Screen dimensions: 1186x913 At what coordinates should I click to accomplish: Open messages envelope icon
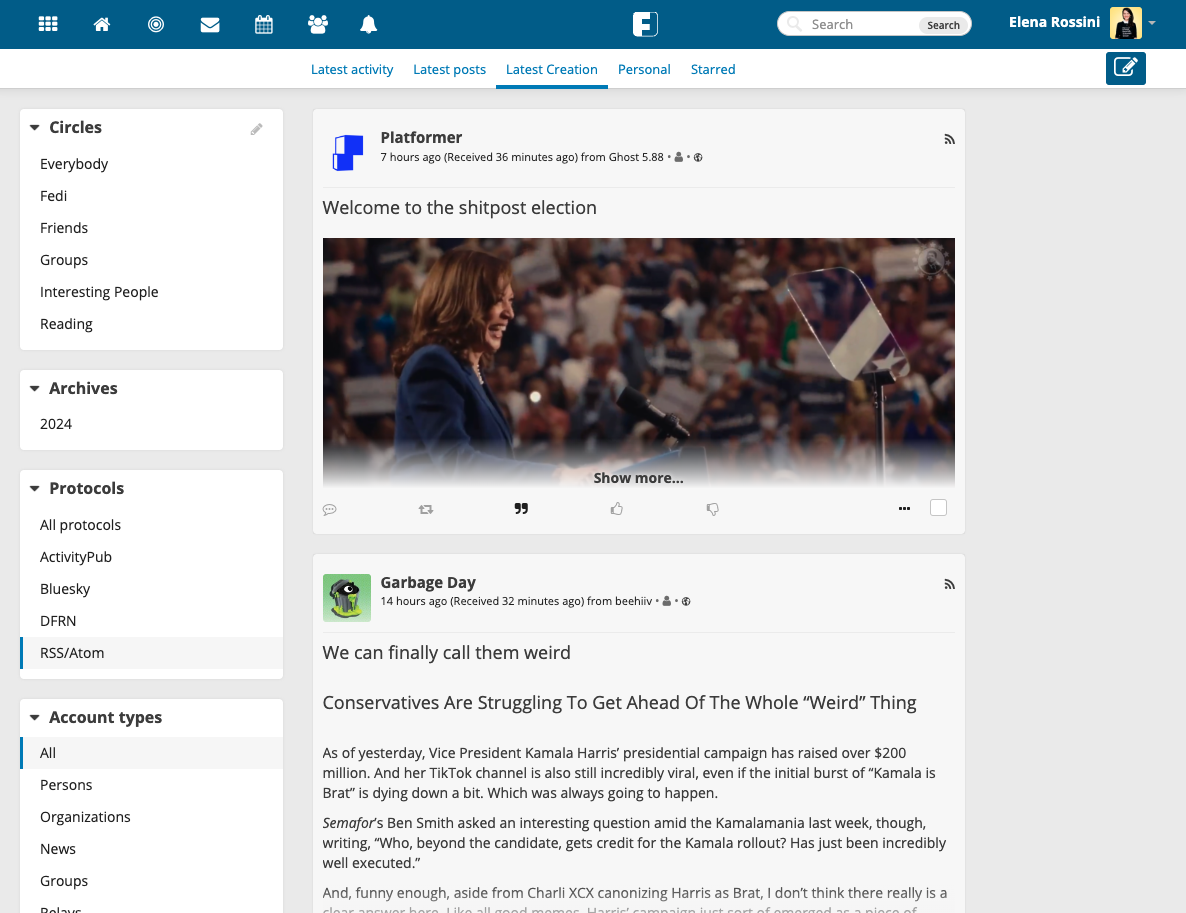[210, 24]
